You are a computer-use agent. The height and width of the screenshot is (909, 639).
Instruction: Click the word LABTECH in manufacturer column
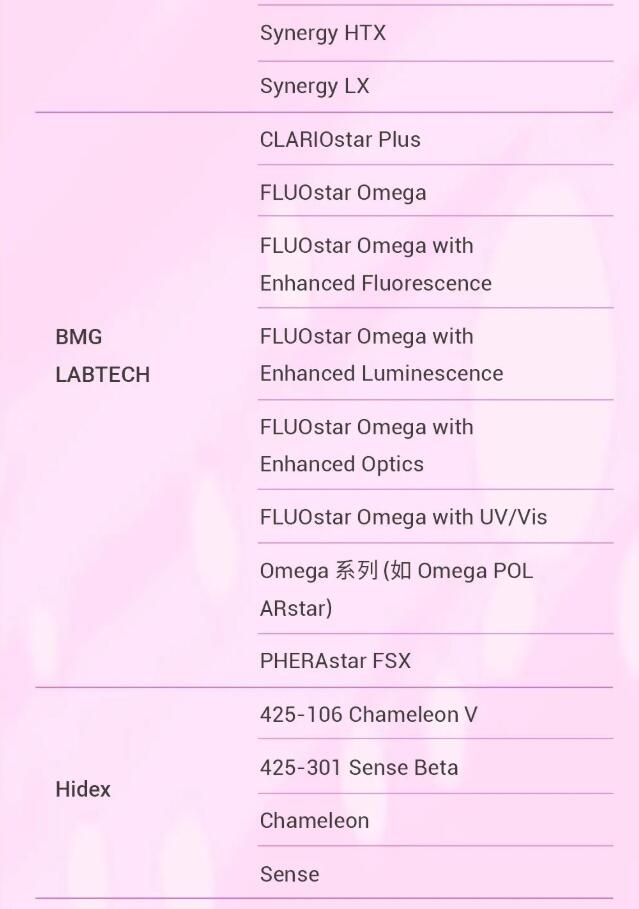[x=102, y=375]
